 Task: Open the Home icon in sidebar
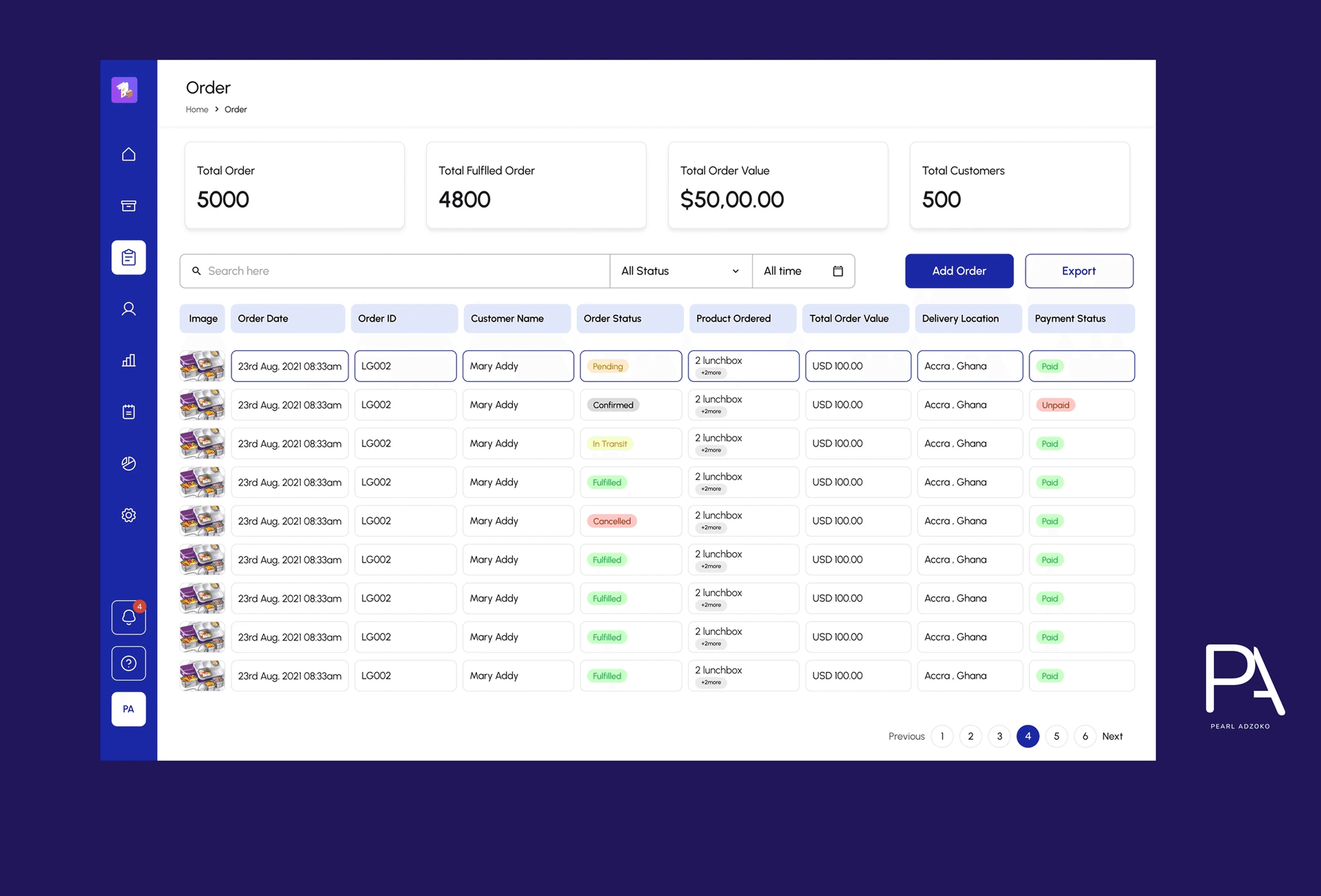tap(128, 154)
